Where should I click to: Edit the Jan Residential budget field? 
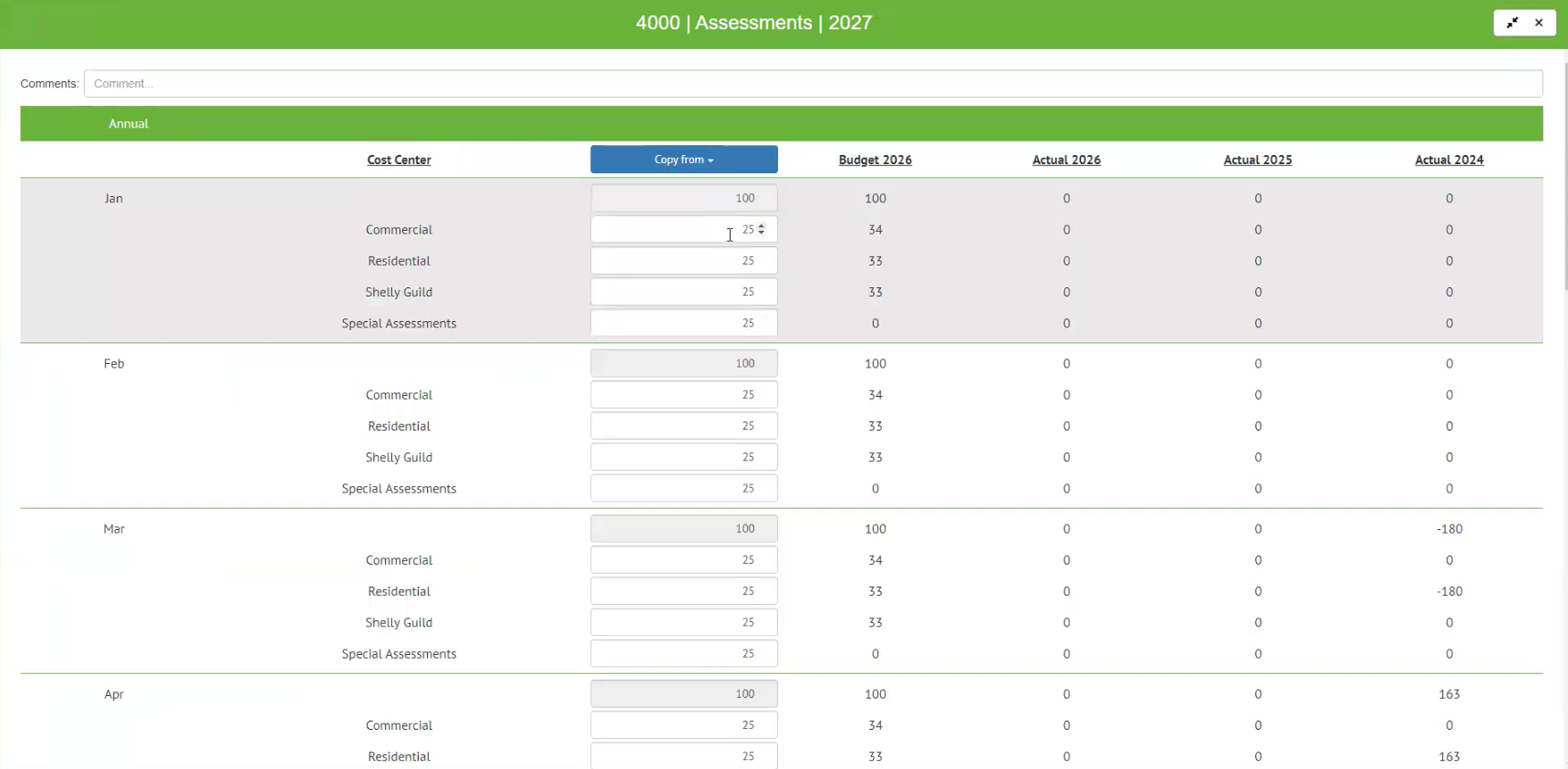(684, 261)
